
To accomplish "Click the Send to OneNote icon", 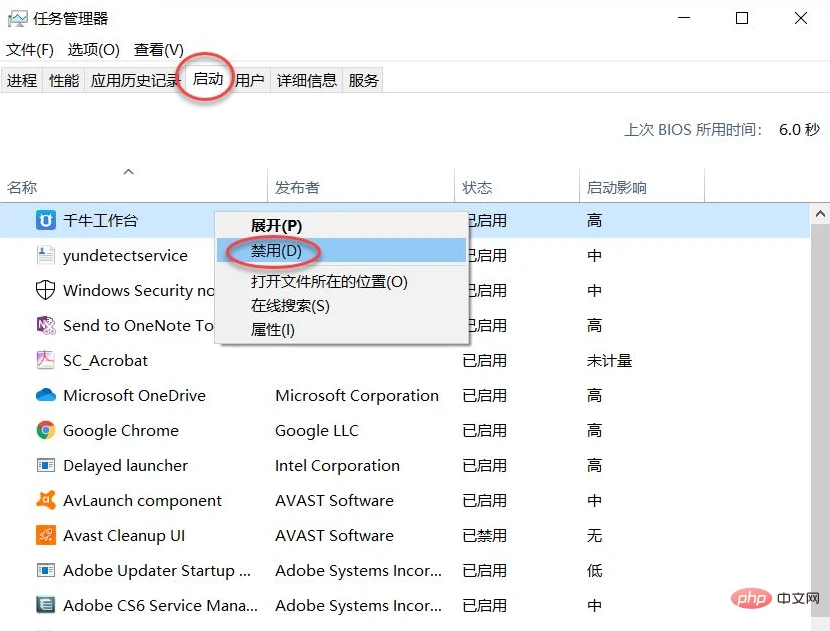I will [46, 325].
